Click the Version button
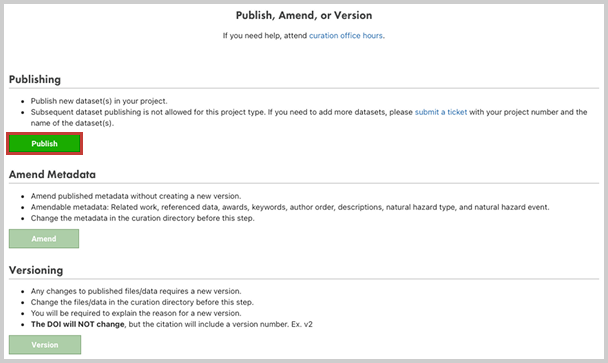 [x=45, y=345]
